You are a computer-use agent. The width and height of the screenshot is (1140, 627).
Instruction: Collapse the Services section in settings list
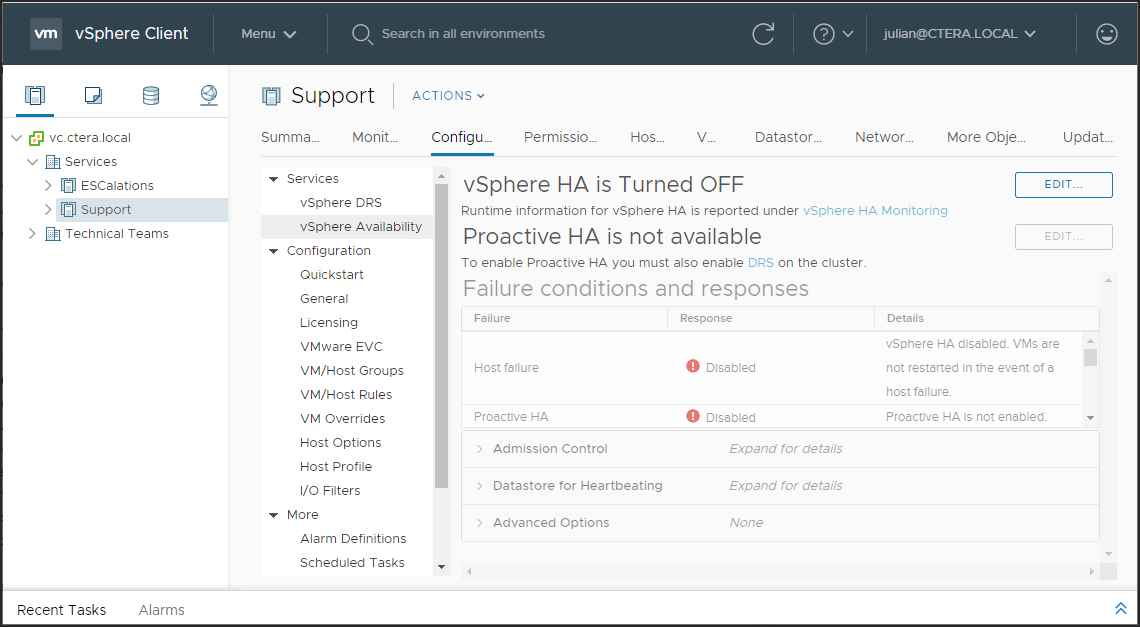pos(274,179)
